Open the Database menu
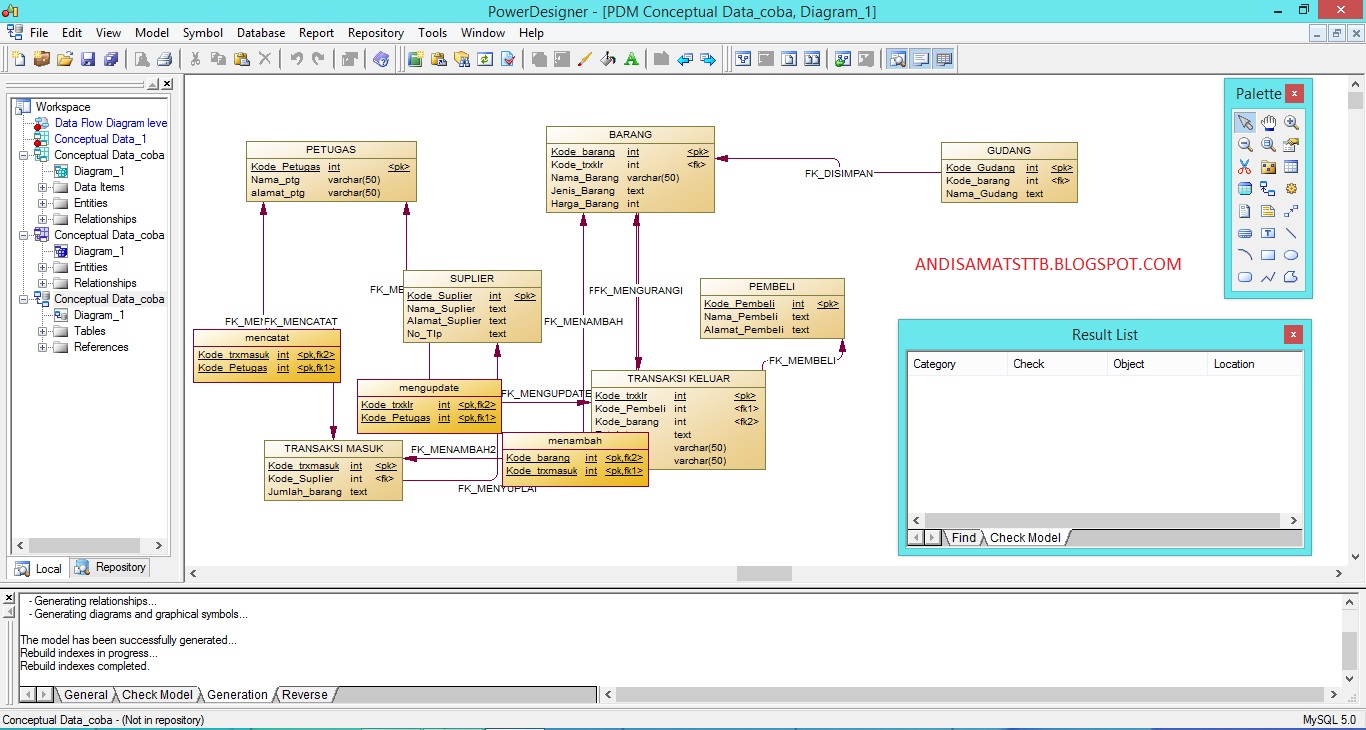The height and width of the screenshot is (730, 1366). coord(261,33)
